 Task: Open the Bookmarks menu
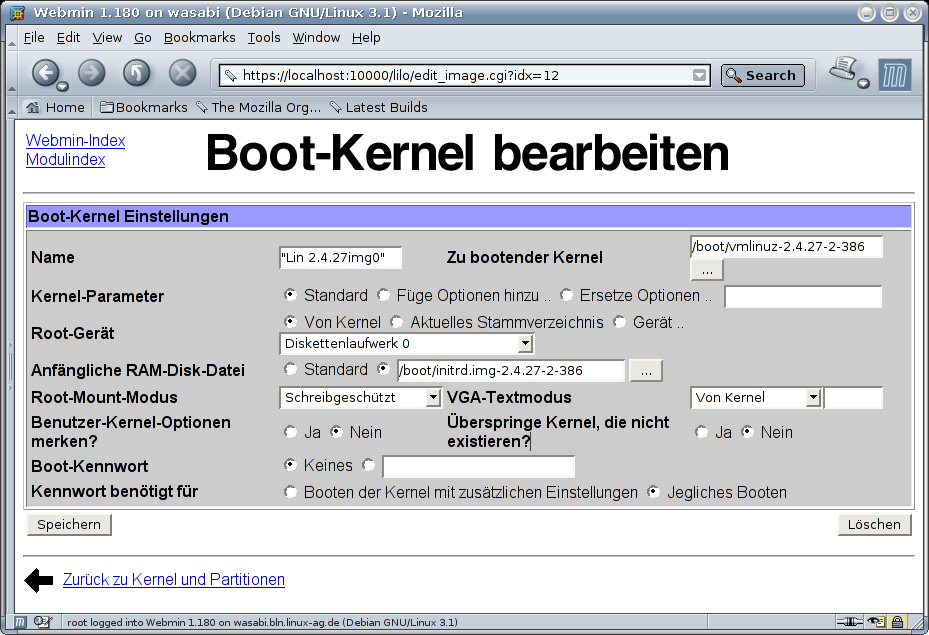point(200,37)
